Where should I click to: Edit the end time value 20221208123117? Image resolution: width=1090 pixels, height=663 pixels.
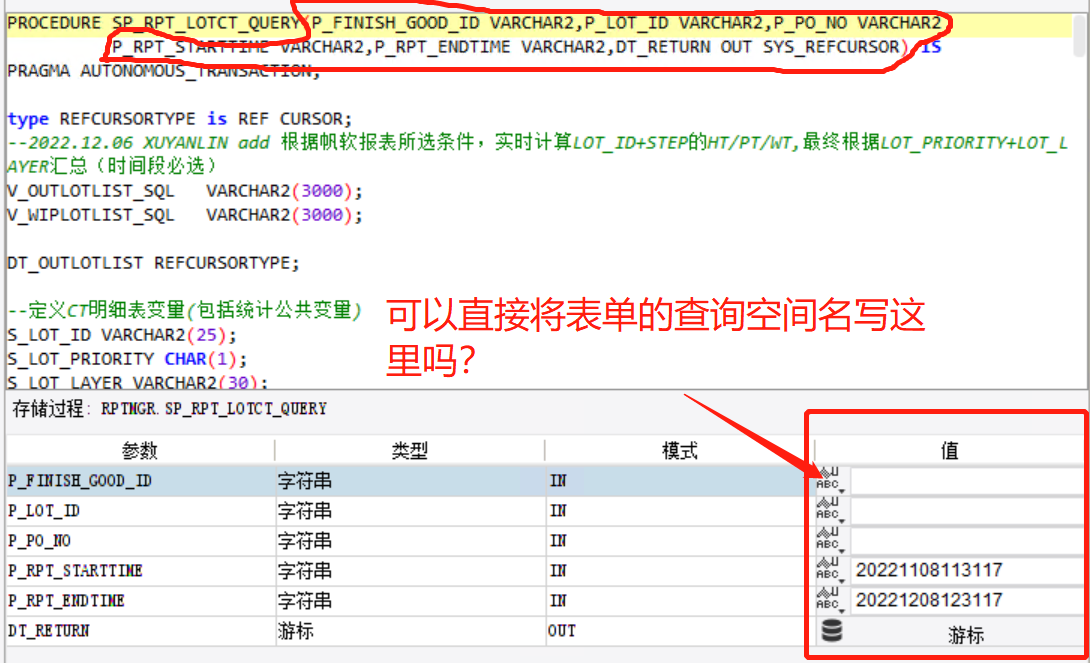tap(967, 600)
